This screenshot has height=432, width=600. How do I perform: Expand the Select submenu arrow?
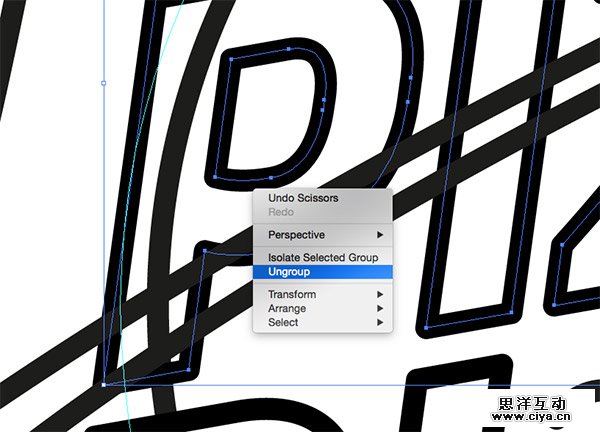pyautogui.click(x=380, y=322)
